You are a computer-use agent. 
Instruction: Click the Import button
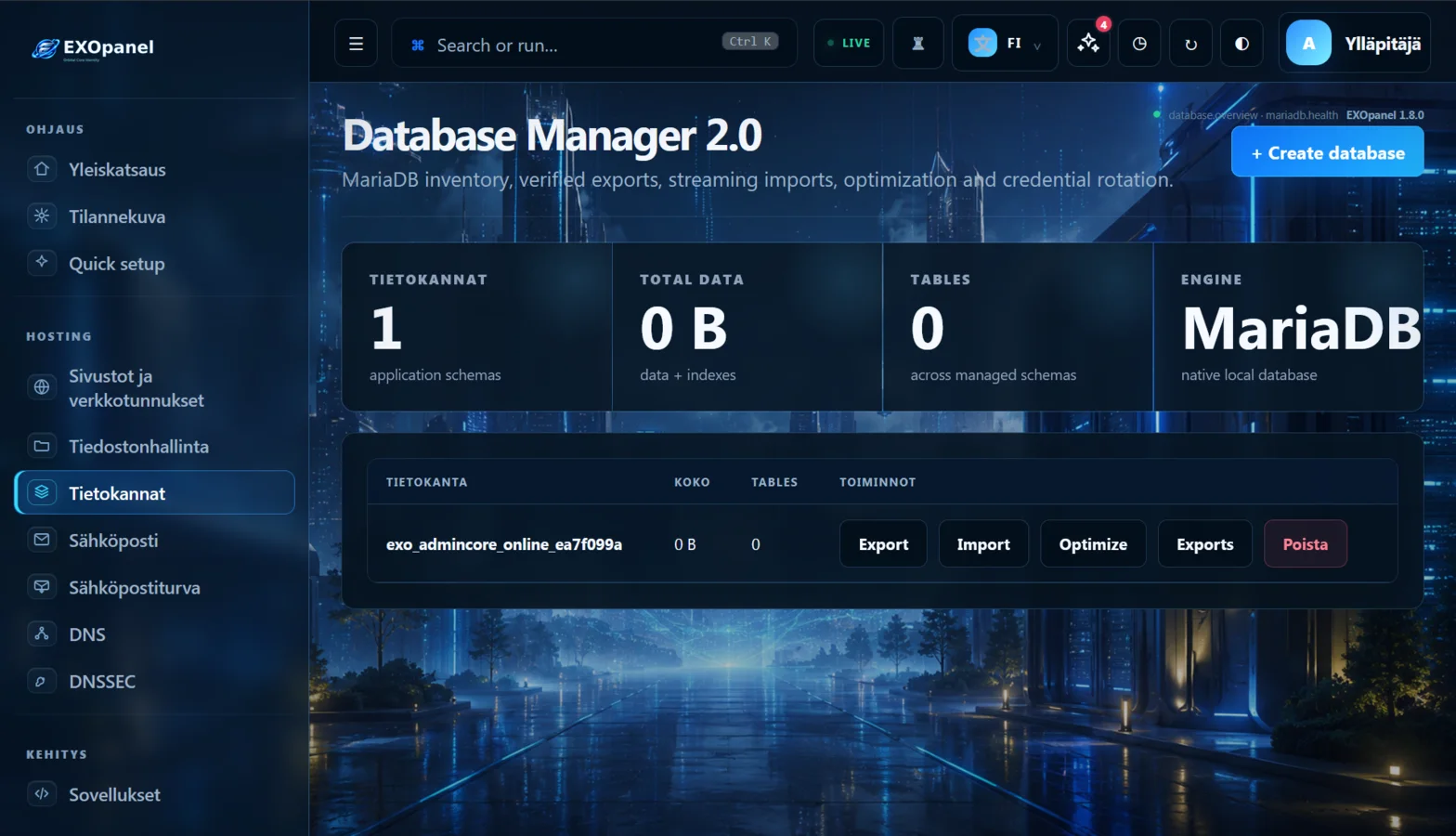pos(983,544)
